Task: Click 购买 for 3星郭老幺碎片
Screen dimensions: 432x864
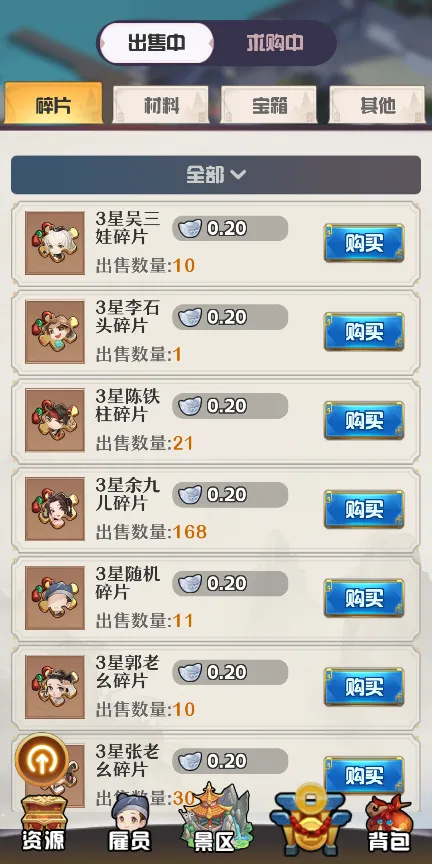Action: coord(364,687)
